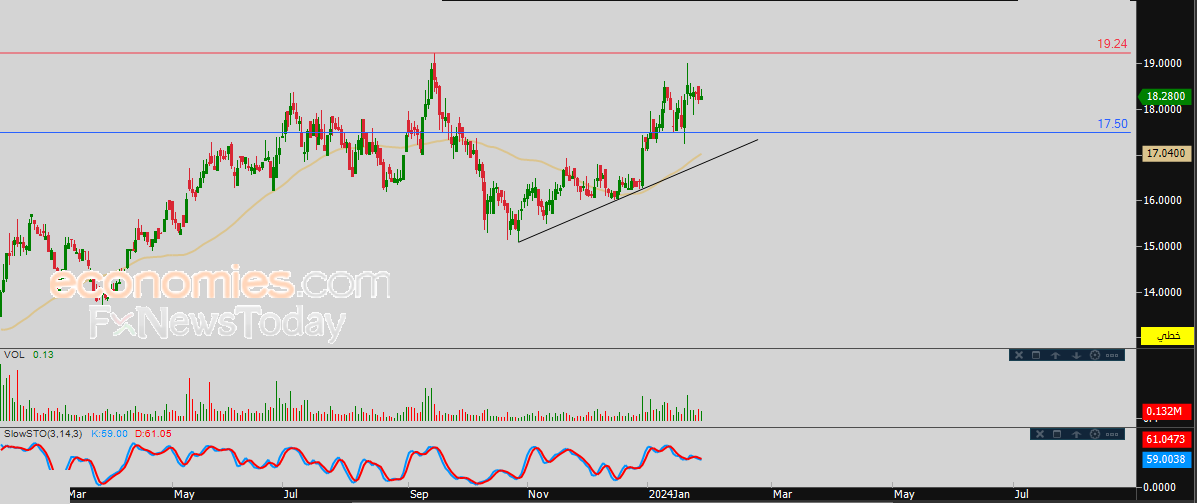Select the 18.2800 current price tag
The width and height of the screenshot is (1197, 504).
[x=1165, y=96]
